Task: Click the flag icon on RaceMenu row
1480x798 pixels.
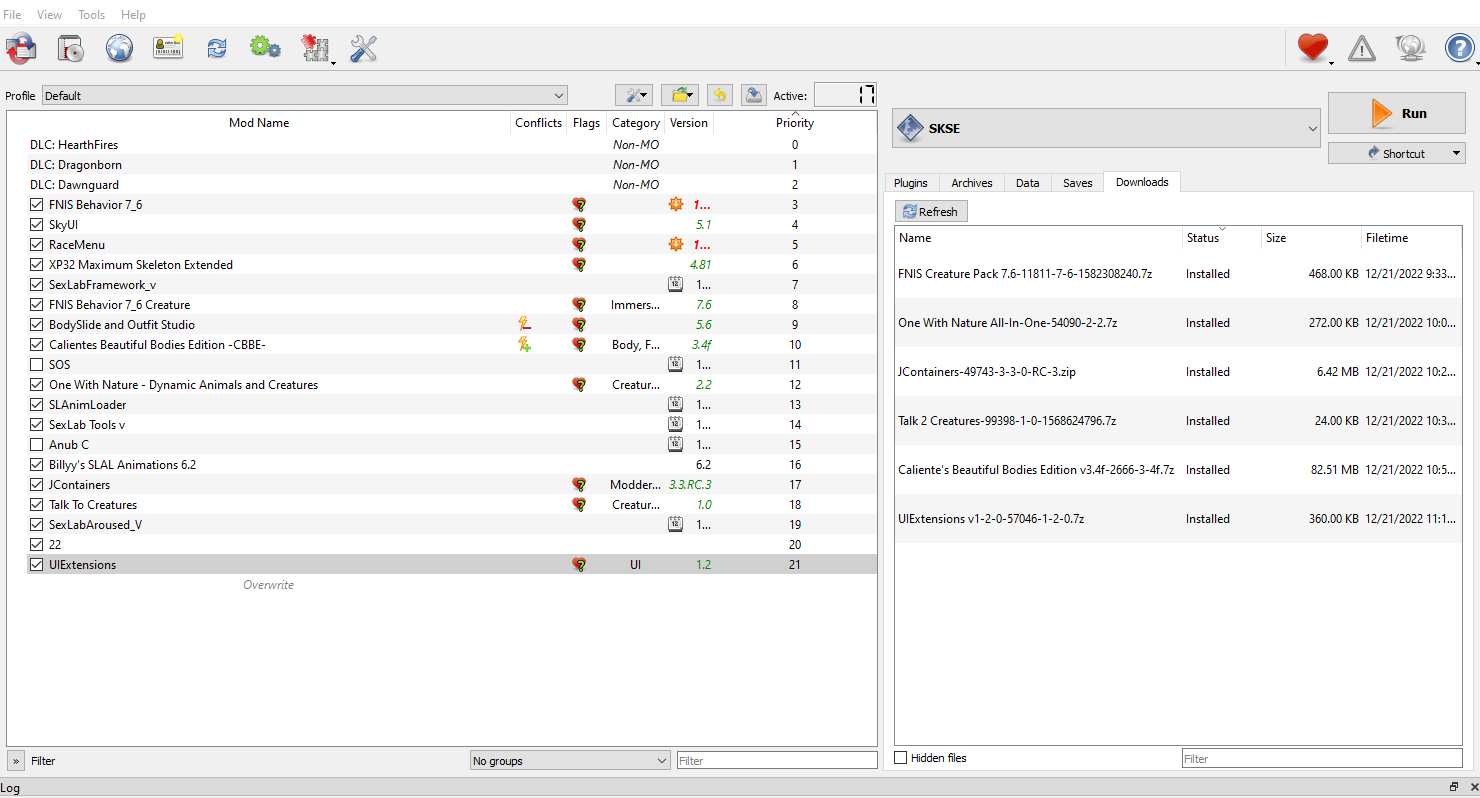Action: click(579, 244)
